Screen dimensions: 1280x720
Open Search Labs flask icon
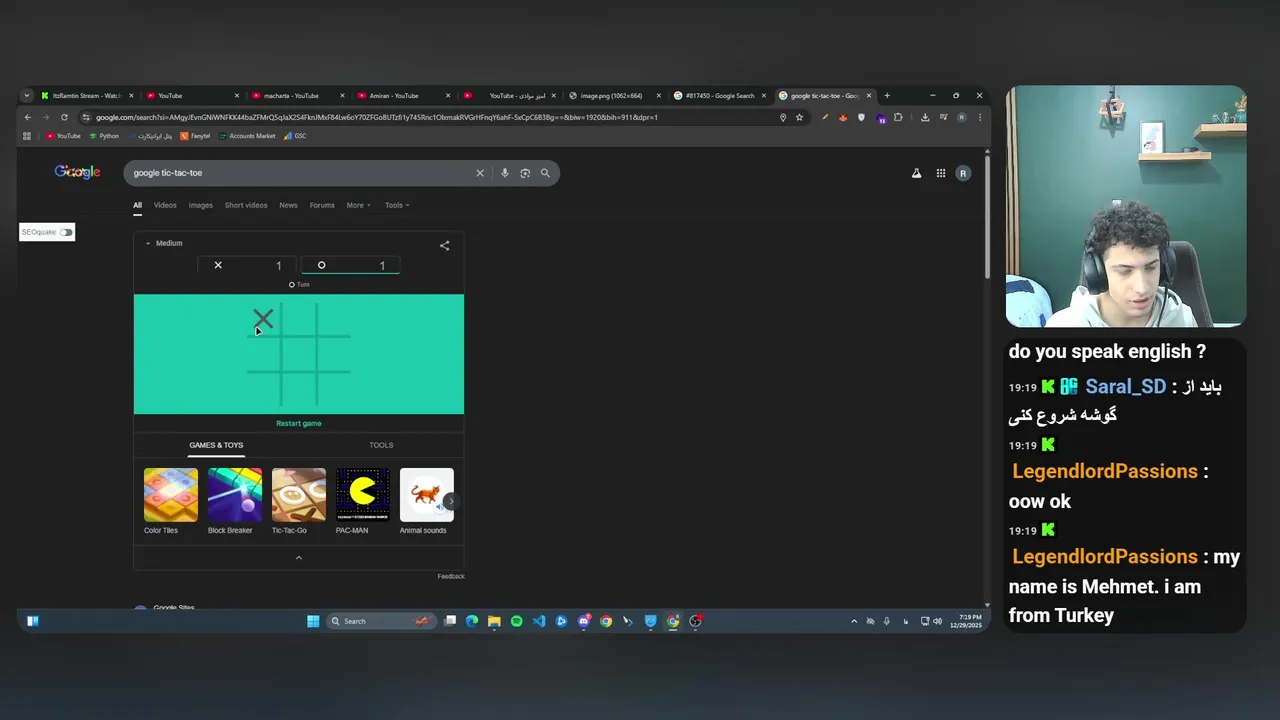[916, 173]
